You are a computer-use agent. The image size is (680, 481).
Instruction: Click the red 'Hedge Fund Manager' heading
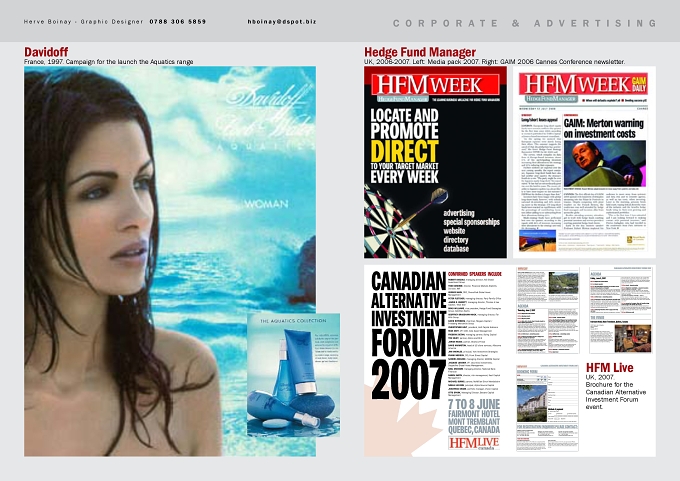tap(420, 52)
